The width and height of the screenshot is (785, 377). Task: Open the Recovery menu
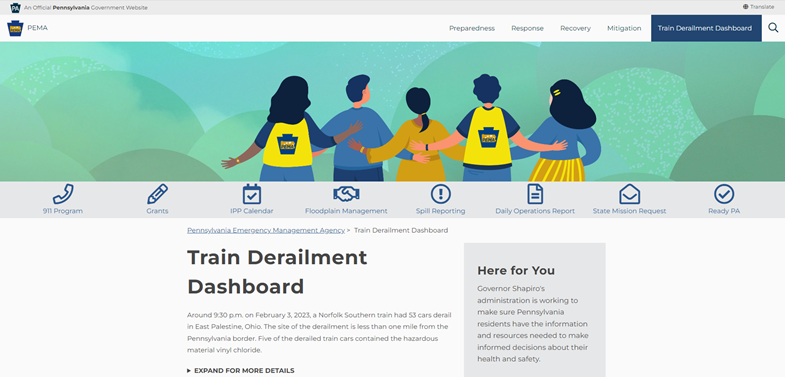(x=575, y=28)
